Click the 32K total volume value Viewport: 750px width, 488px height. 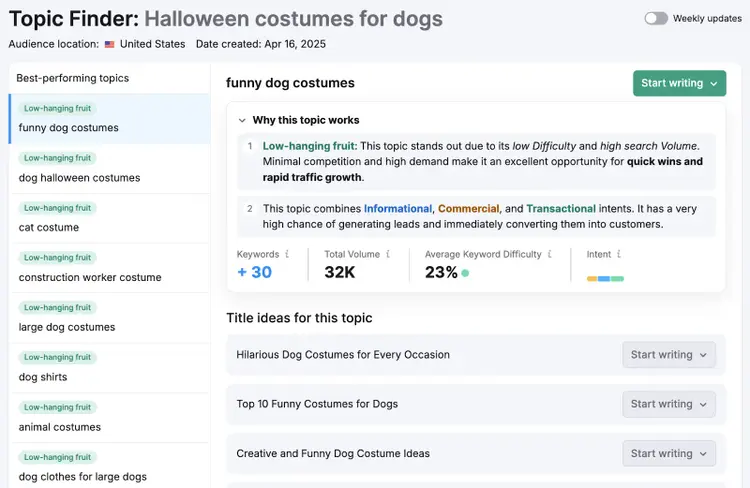coord(340,272)
